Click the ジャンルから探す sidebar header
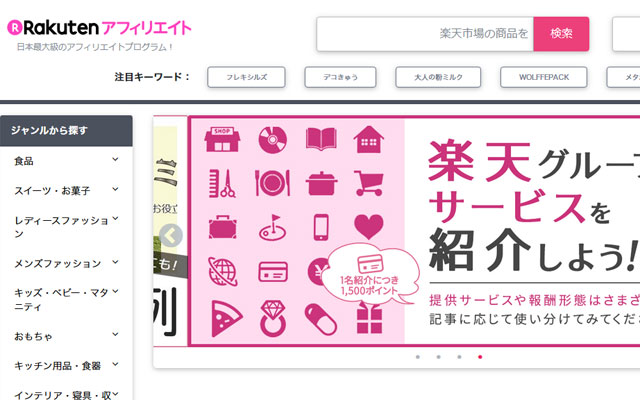The height and width of the screenshot is (400, 640). coord(66,131)
